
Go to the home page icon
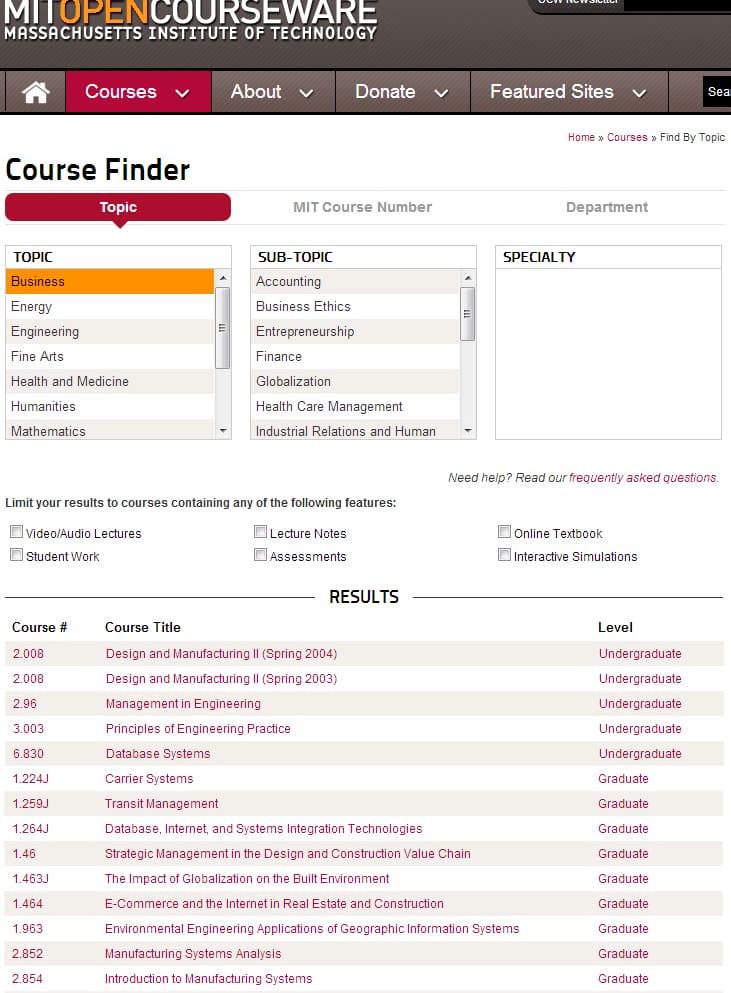[x=35, y=92]
